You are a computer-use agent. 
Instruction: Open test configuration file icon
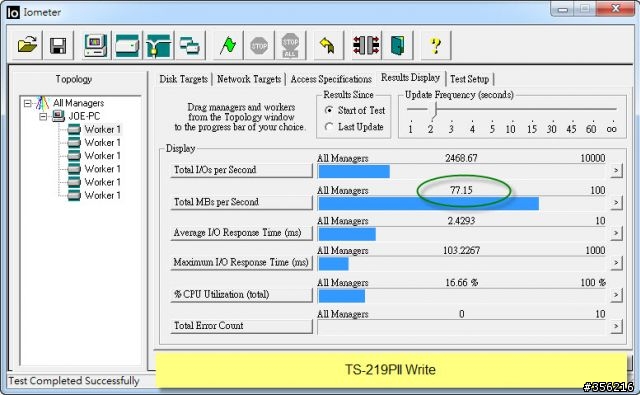point(27,45)
